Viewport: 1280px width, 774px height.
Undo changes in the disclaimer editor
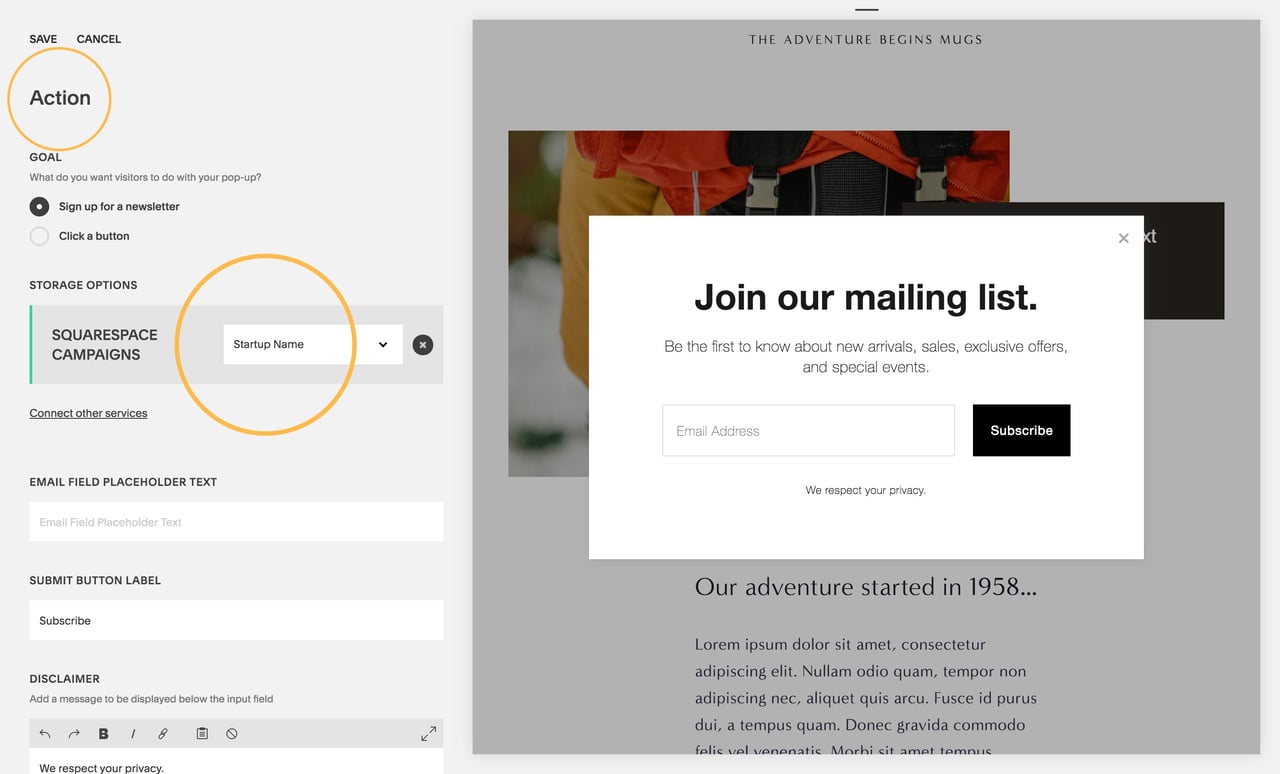click(x=44, y=733)
